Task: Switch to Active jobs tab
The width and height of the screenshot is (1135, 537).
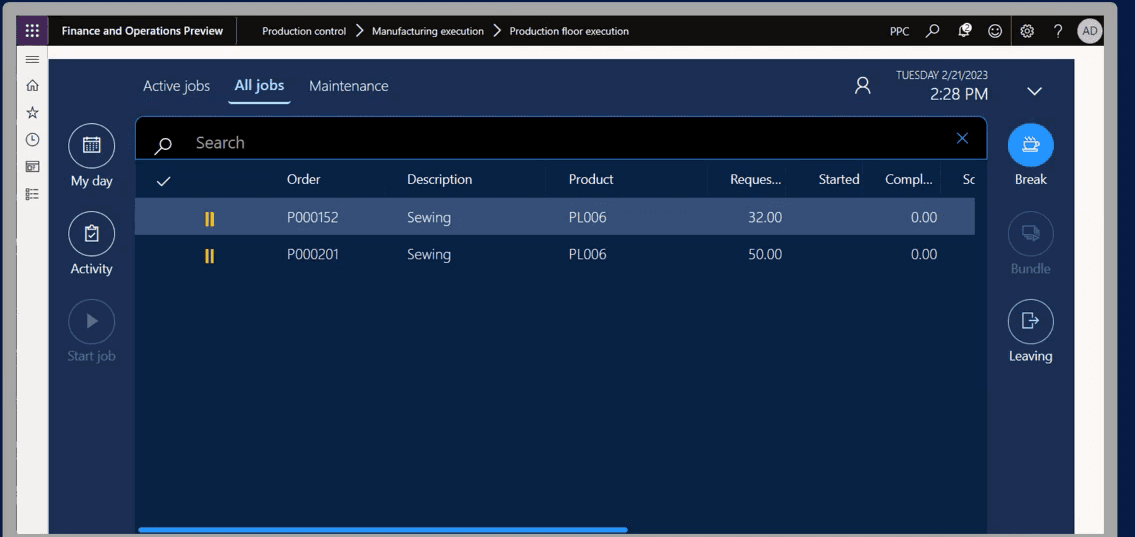Action: [x=177, y=86]
